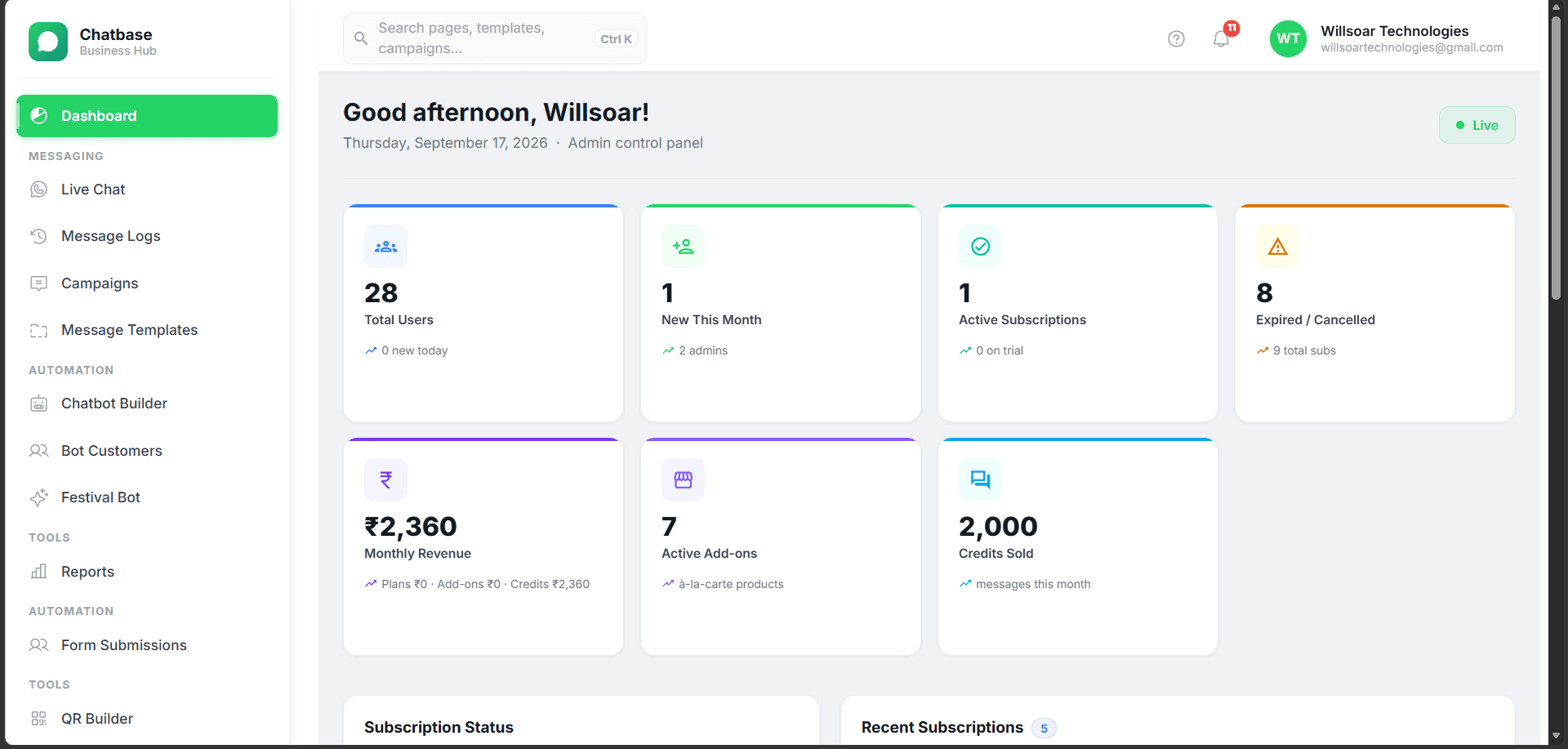The width and height of the screenshot is (1568, 749).
Task: Click the New This Month add-user icon
Action: click(683, 247)
